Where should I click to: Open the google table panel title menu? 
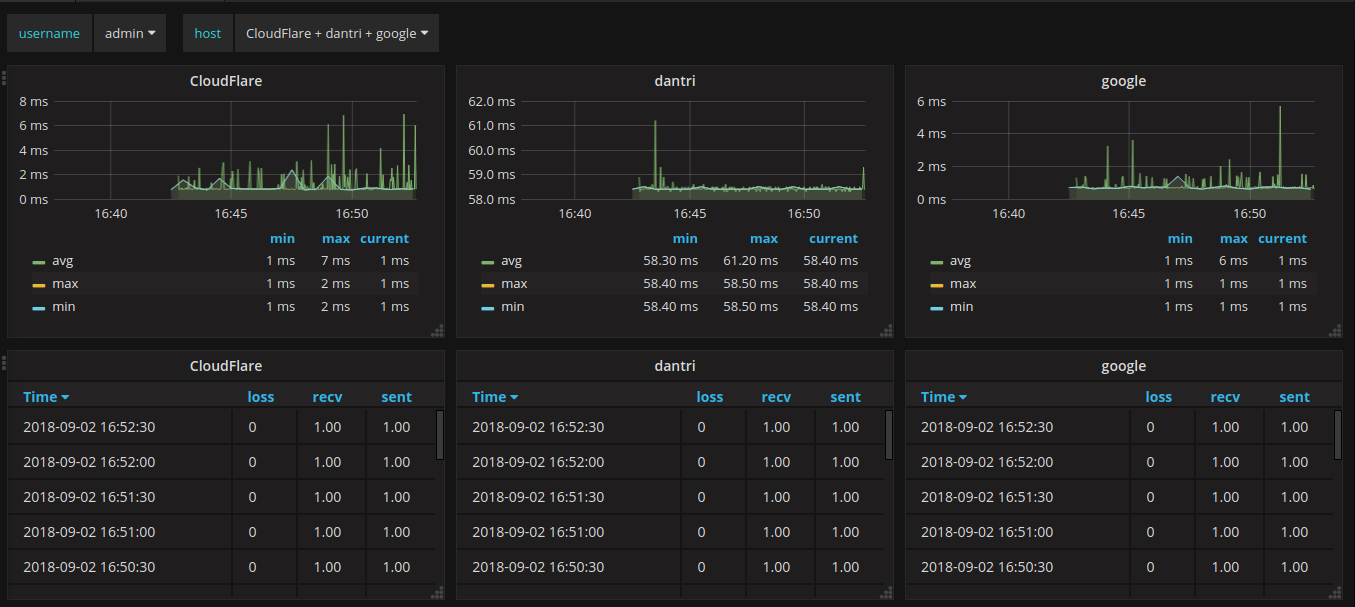point(1123,366)
